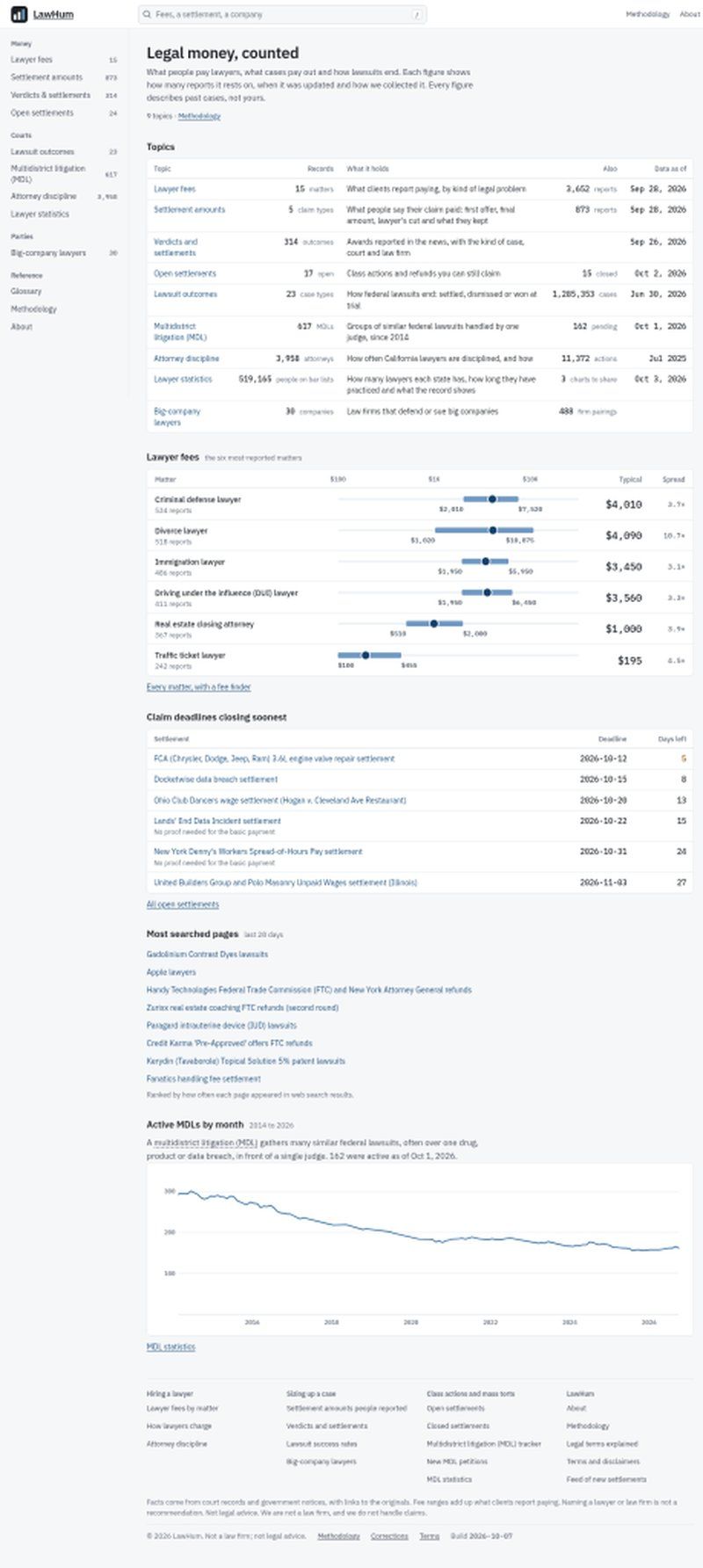Click the '1,285,353' cases figure
Screen dimensions: 703x1568
tap(573, 294)
